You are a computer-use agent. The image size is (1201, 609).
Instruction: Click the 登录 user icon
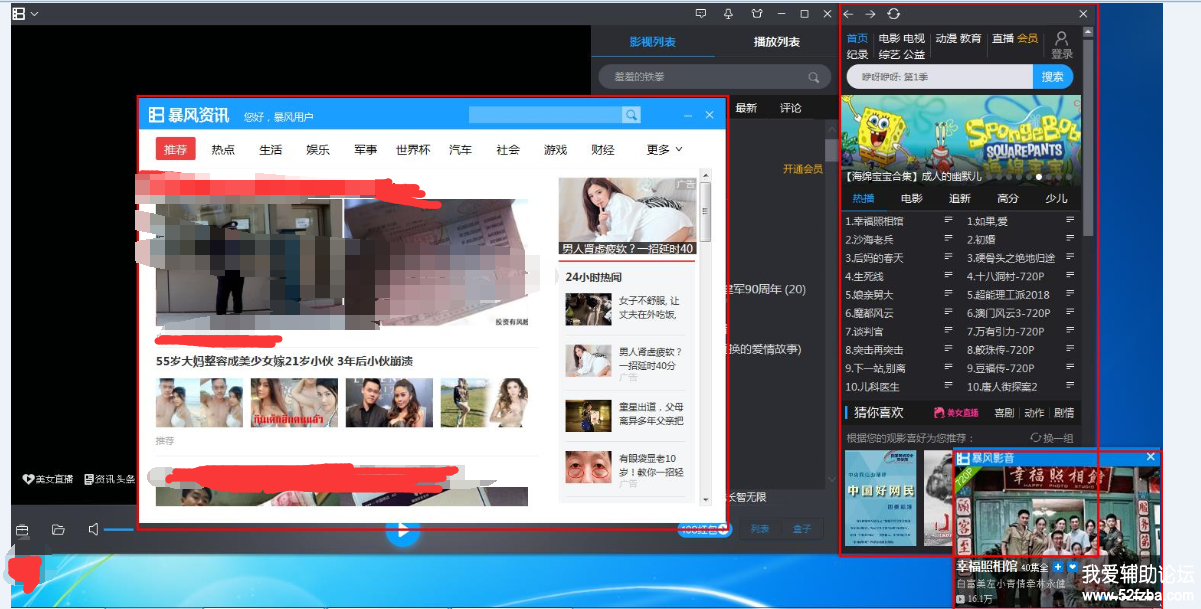[1061, 45]
